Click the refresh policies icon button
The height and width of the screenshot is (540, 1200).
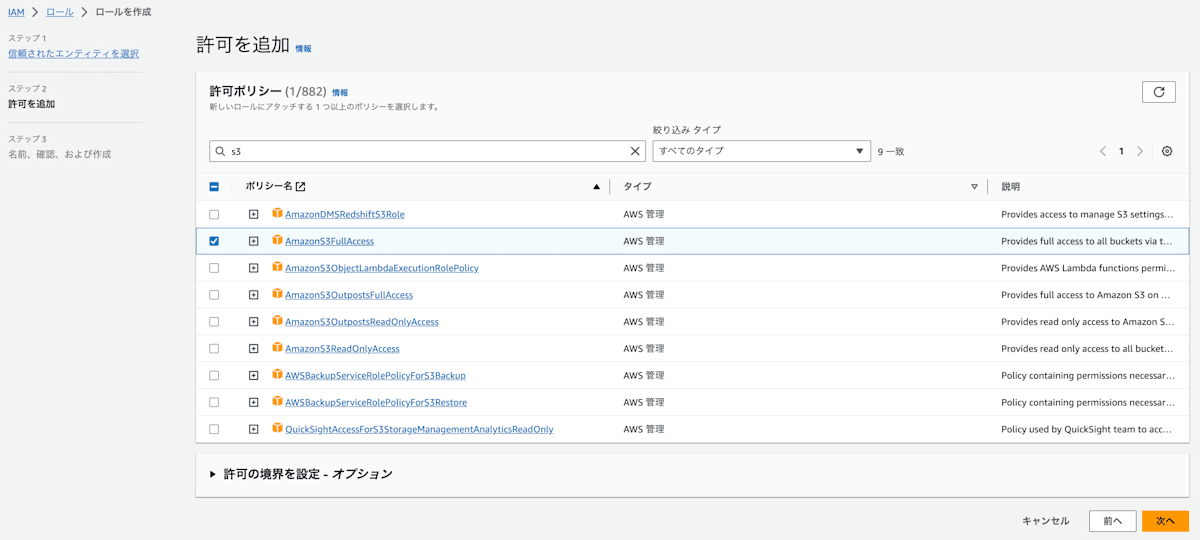[x=1159, y=92]
